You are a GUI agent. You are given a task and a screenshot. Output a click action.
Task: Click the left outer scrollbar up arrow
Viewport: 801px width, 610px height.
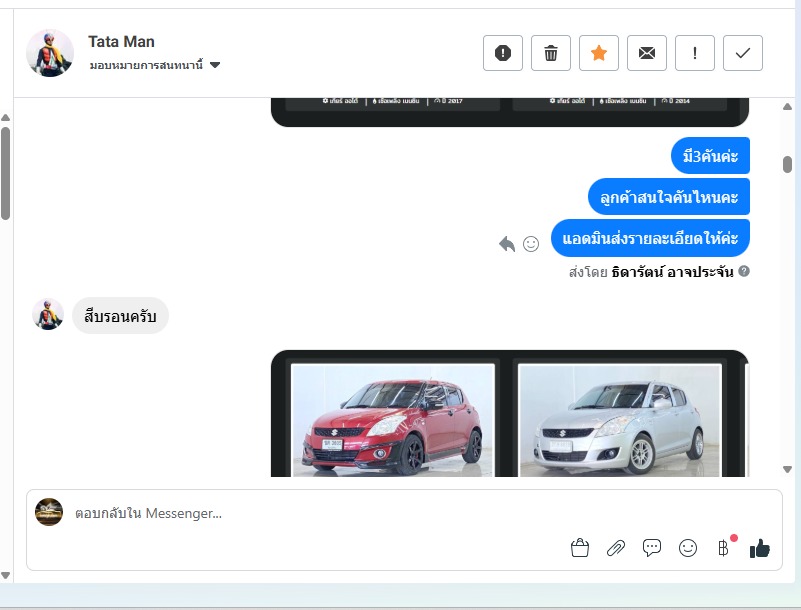6,118
